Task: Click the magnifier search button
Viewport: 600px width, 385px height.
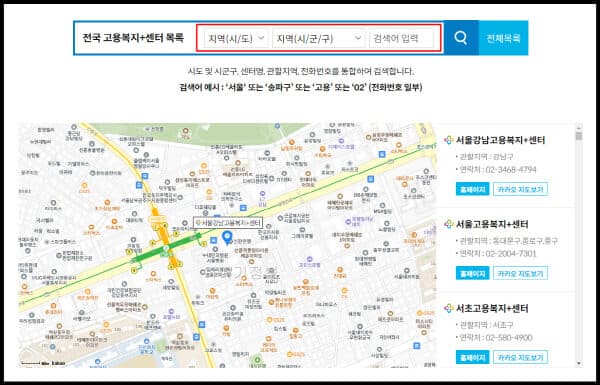Action: (461, 38)
